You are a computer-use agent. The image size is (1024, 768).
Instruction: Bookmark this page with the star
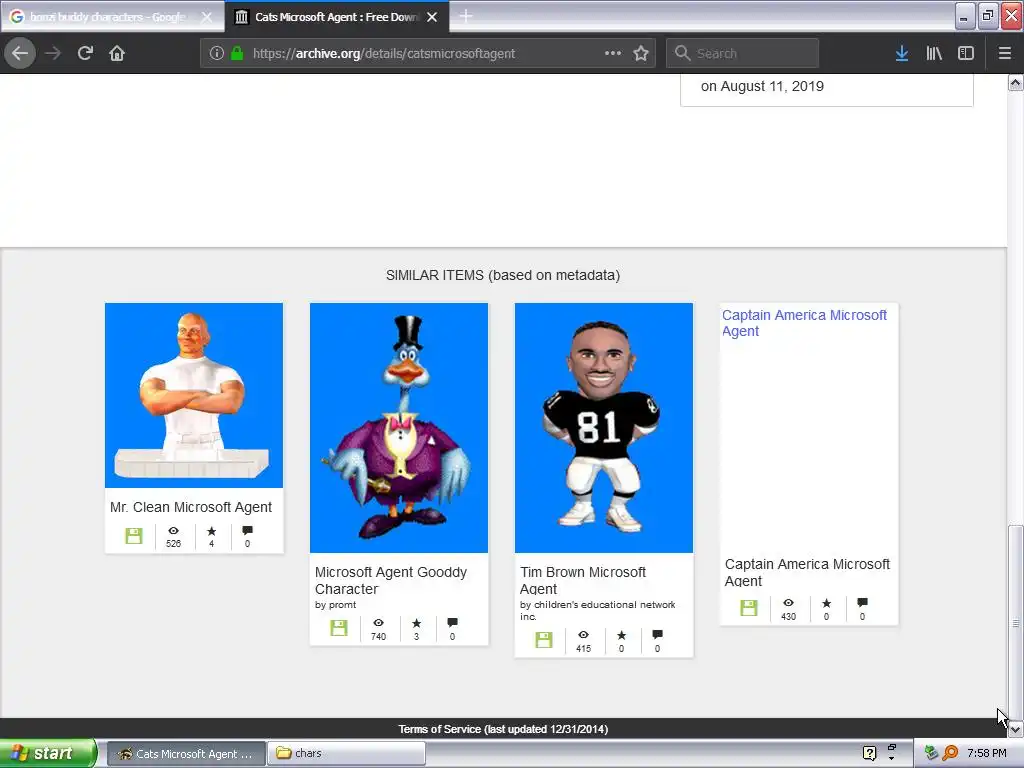641,53
